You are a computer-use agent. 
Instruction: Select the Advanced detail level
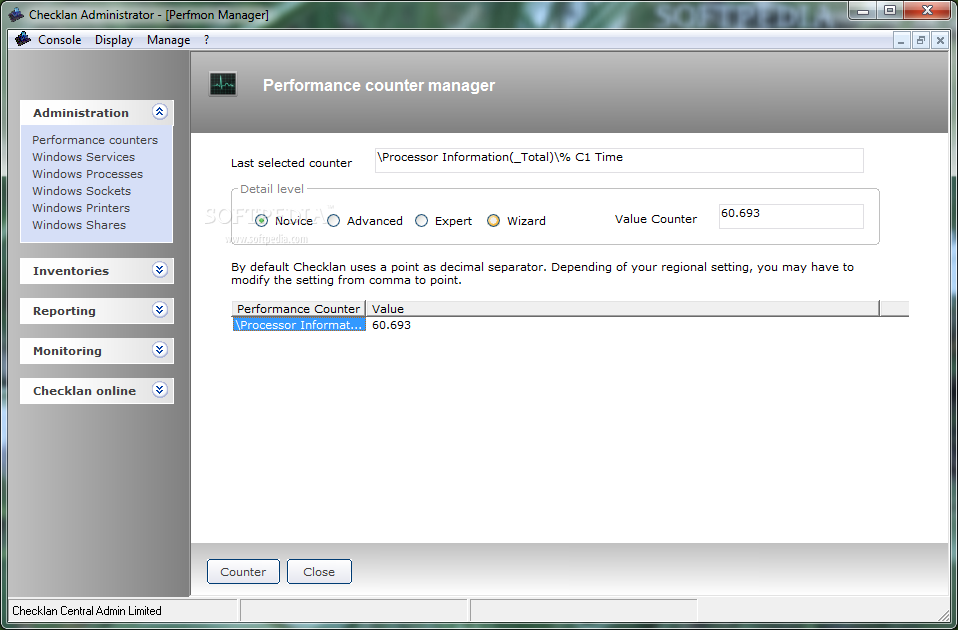click(x=334, y=221)
